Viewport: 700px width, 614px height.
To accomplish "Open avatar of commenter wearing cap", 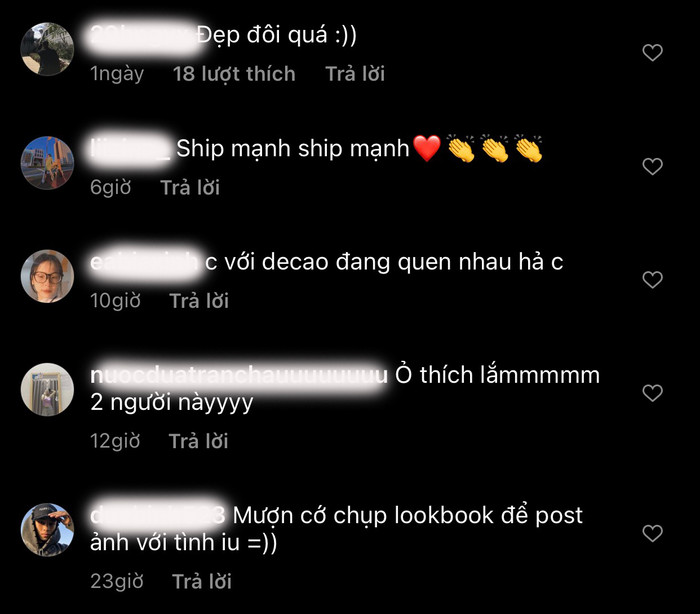I will (x=47, y=530).
